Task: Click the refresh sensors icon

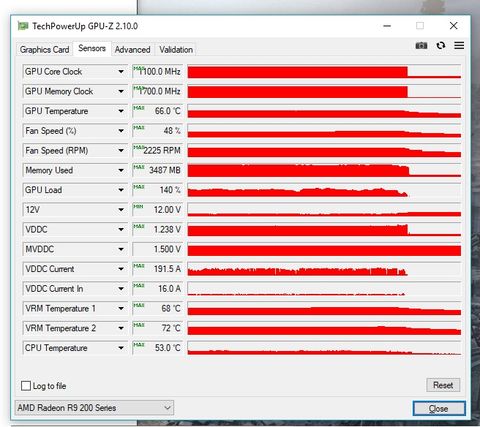Action: (441, 45)
